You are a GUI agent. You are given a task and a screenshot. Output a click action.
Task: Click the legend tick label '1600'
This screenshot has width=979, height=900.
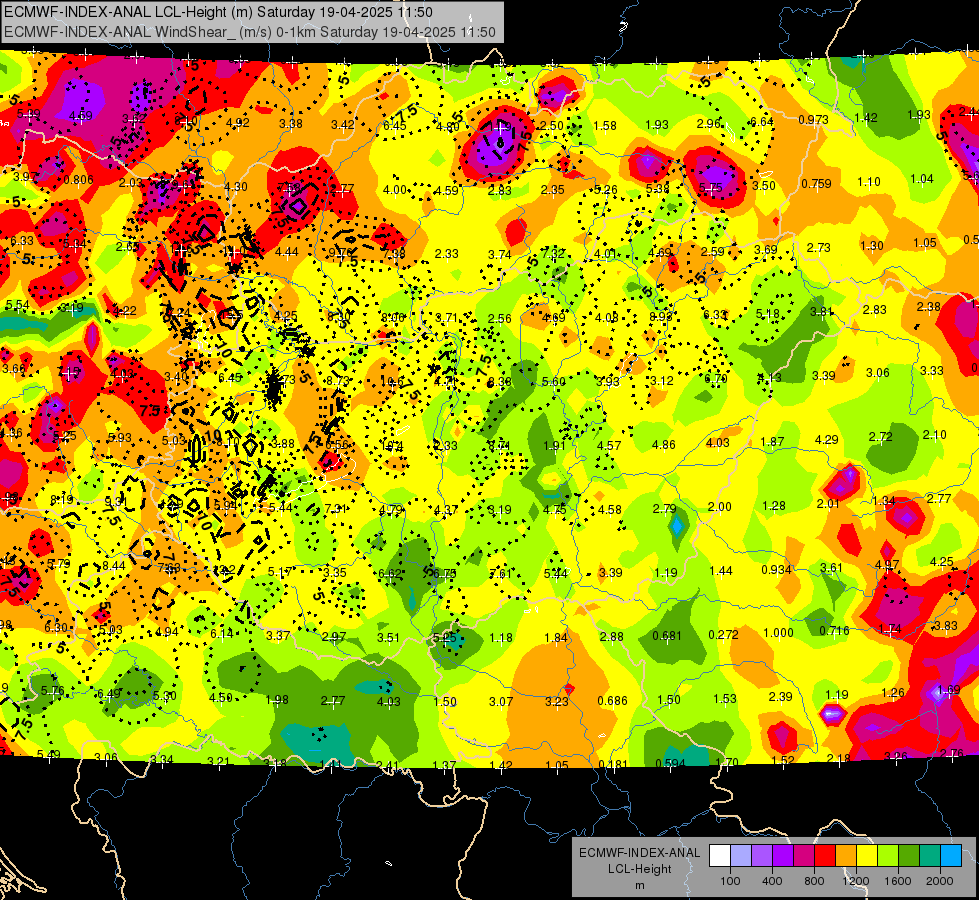[x=898, y=881]
